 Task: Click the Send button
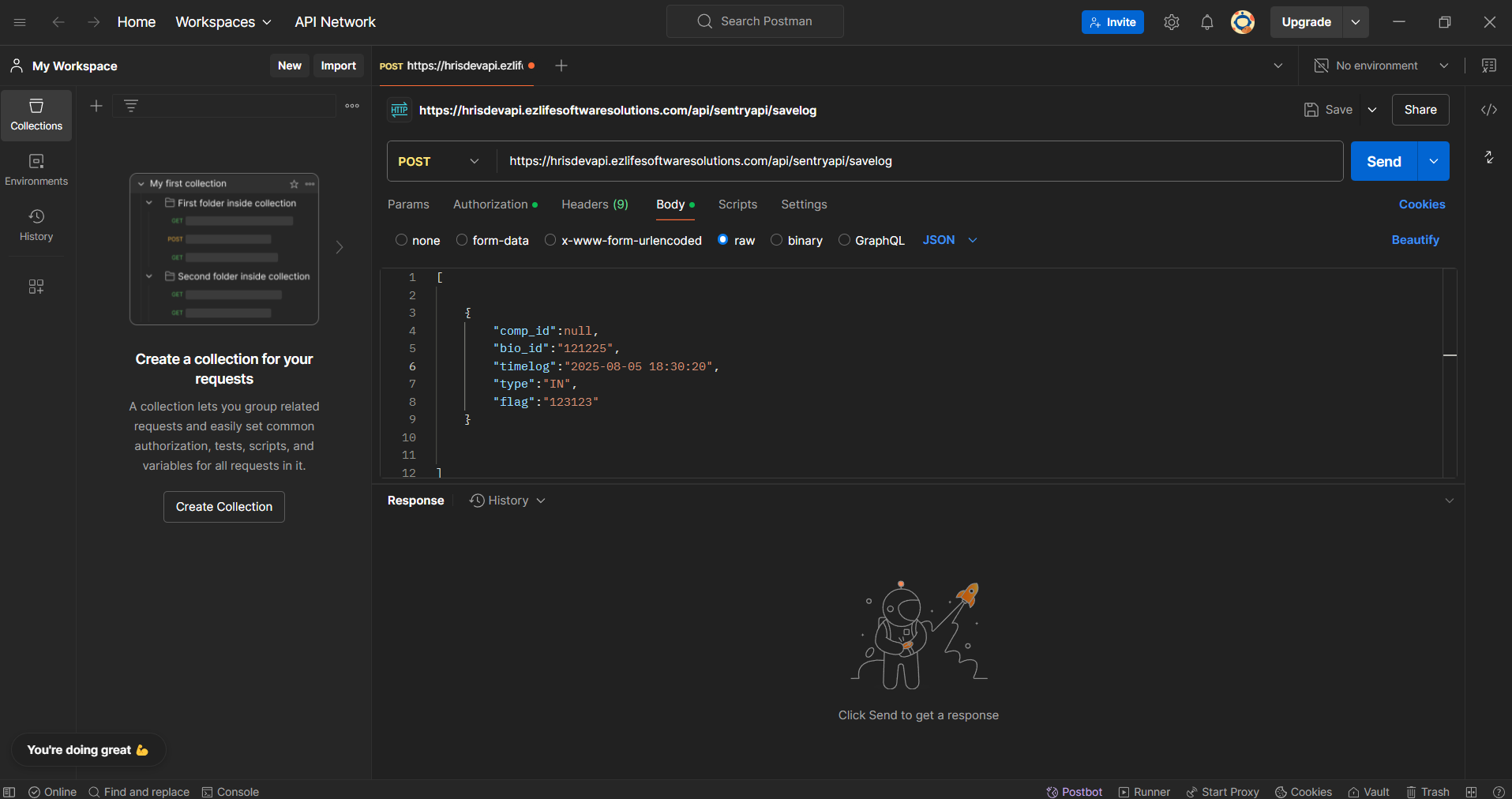click(x=1384, y=161)
